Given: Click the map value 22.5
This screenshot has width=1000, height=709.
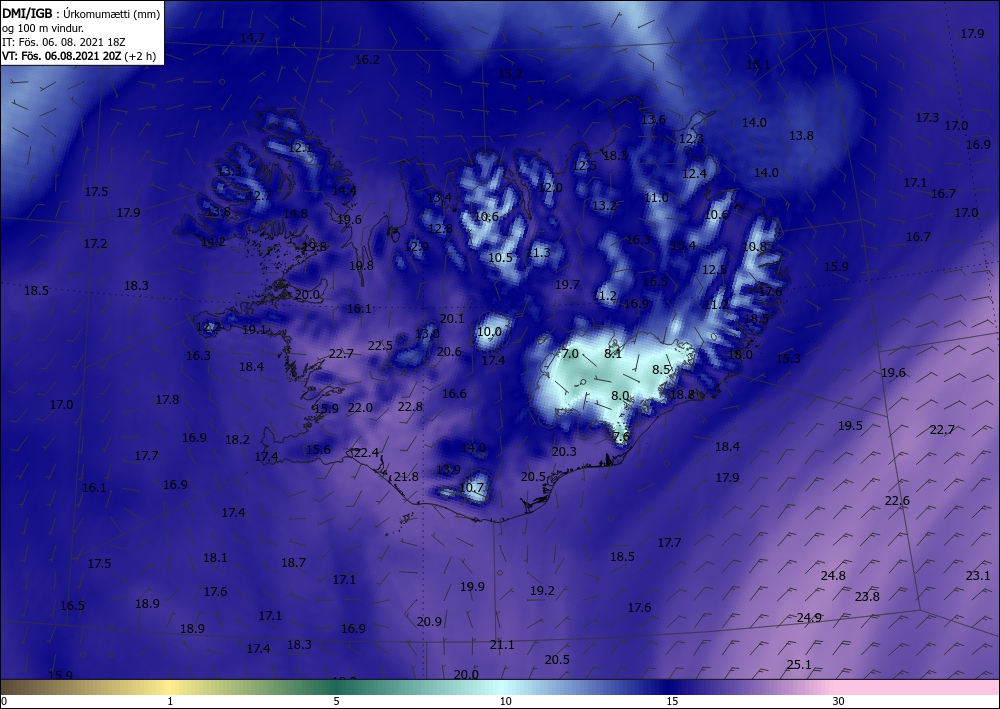Looking at the screenshot, I should [380, 346].
